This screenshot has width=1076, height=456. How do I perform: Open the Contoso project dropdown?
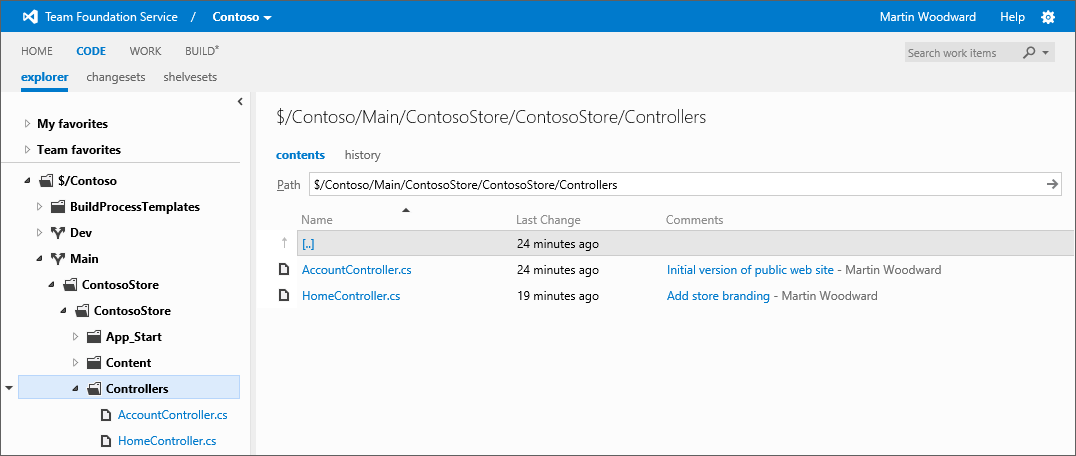242,17
